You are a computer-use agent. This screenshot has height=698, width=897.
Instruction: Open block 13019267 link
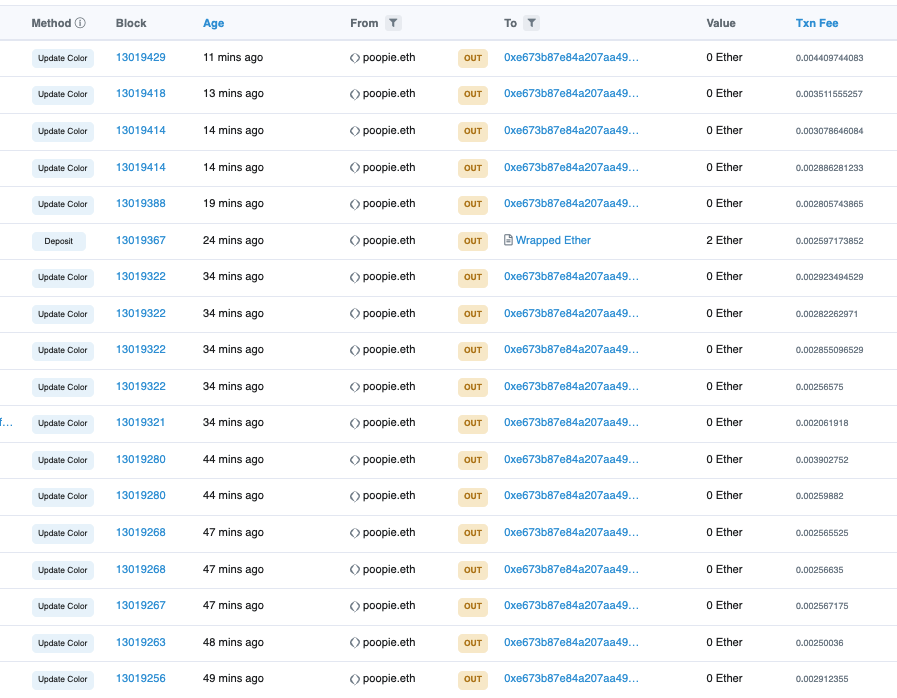pos(141,605)
